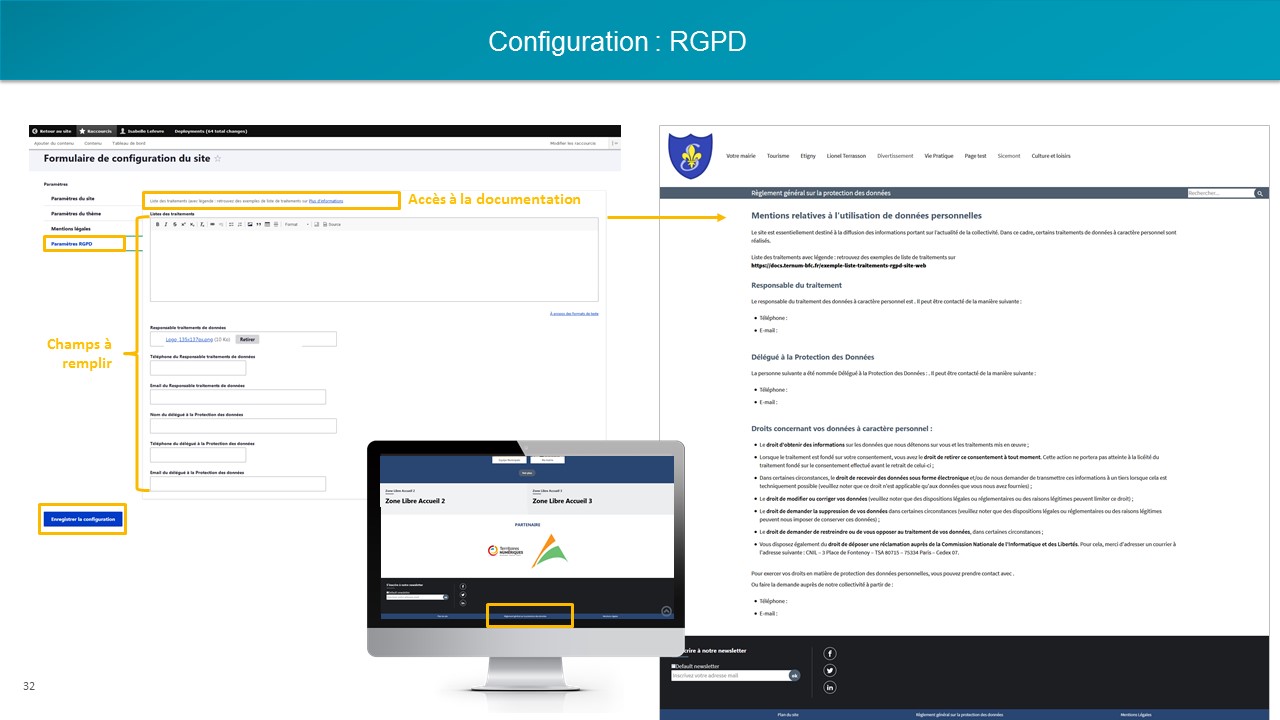Click the search magnifier icon
The width and height of the screenshot is (1280, 720).
[x=1260, y=193]
